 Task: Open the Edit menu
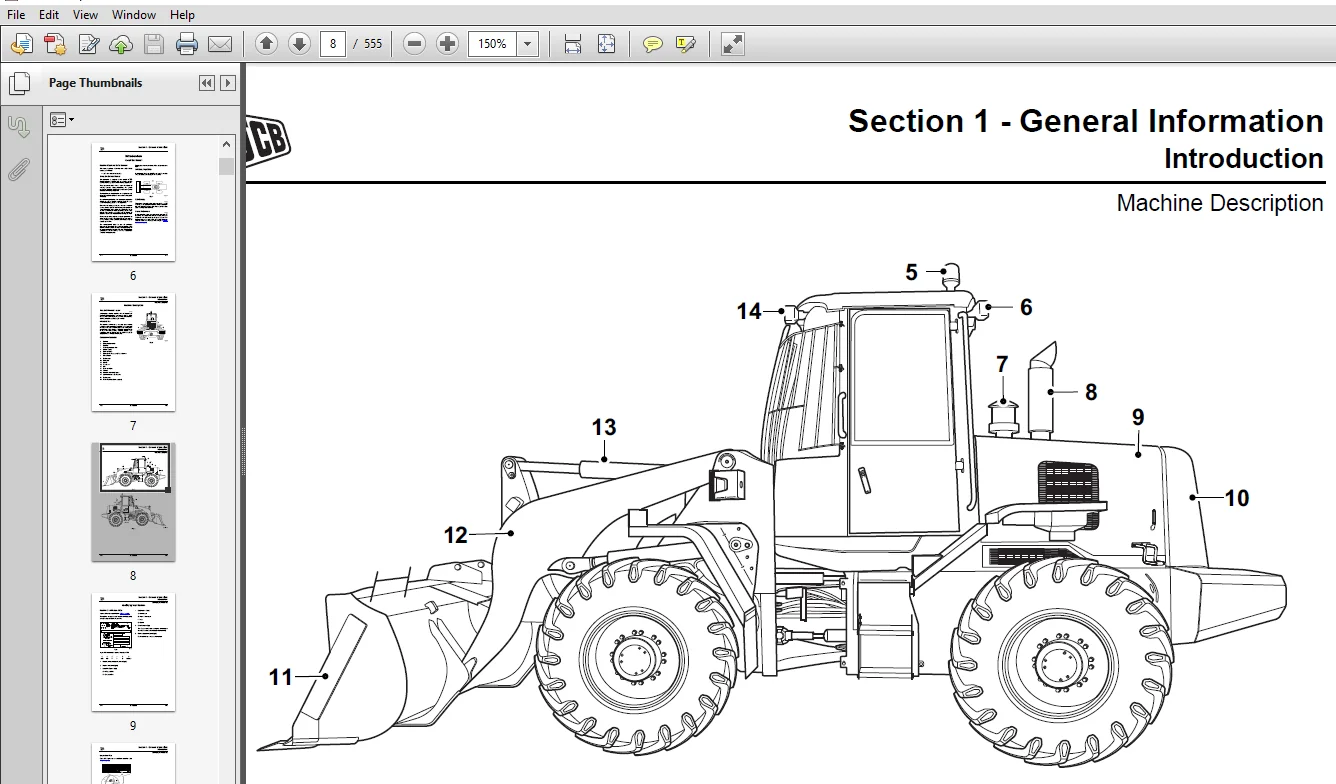click(49, 14)
